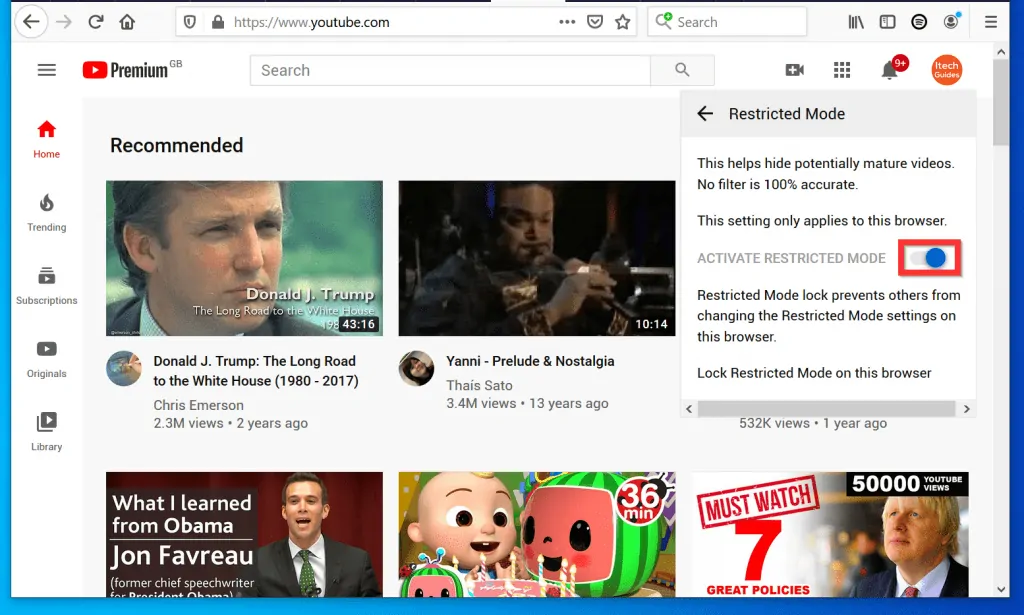Click the Spotify extension icon

coord(919,22)
